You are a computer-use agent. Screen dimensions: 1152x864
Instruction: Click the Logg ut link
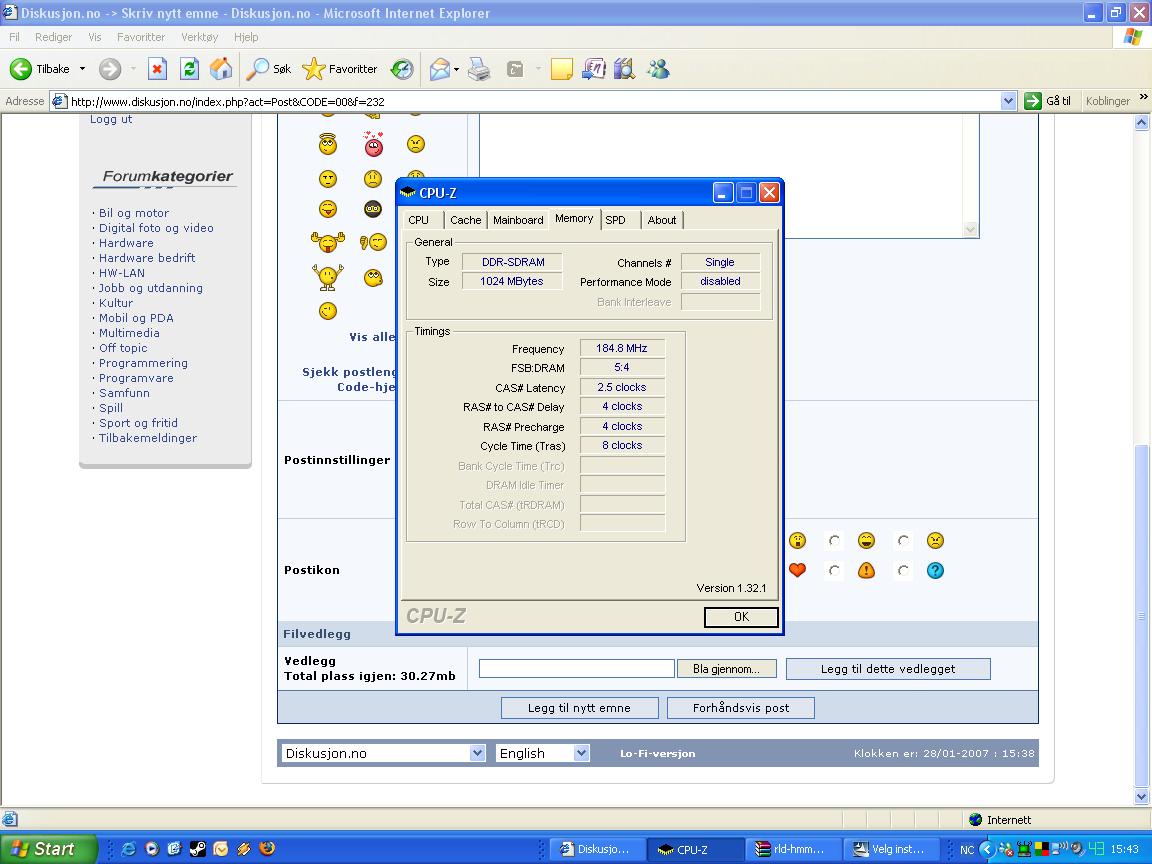click(111, 119)
